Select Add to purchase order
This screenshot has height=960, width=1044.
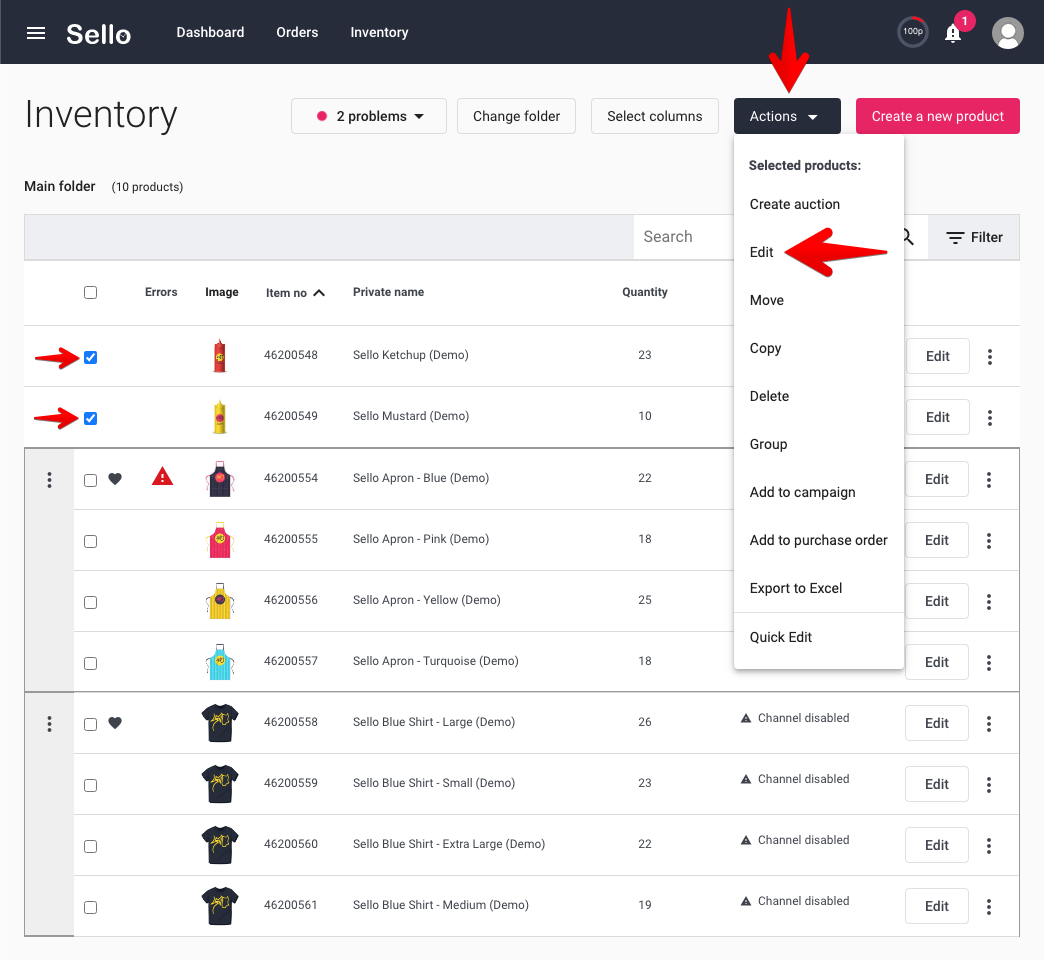[x=819, y=540]
